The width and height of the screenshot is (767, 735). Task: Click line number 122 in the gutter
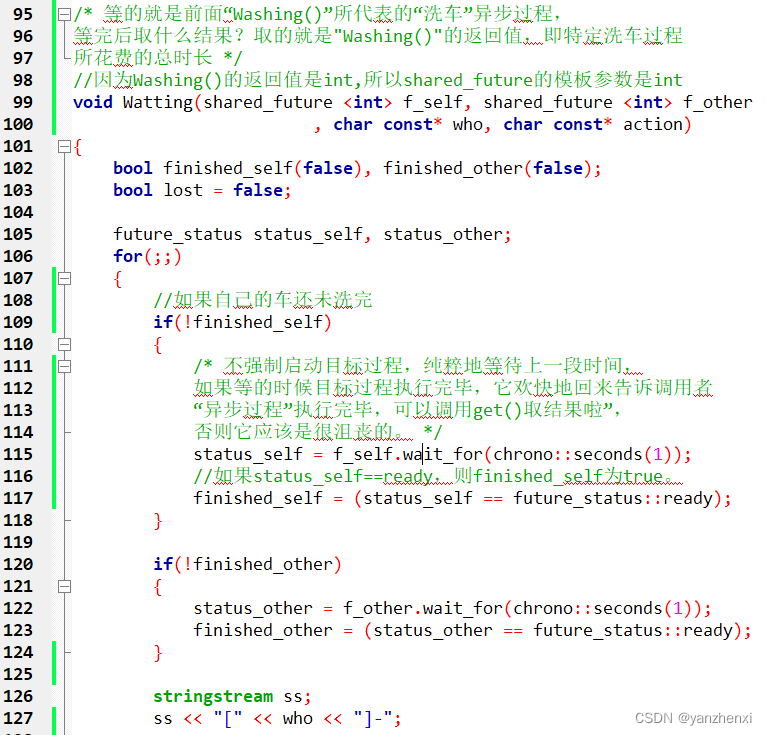(x=18, y=608)
